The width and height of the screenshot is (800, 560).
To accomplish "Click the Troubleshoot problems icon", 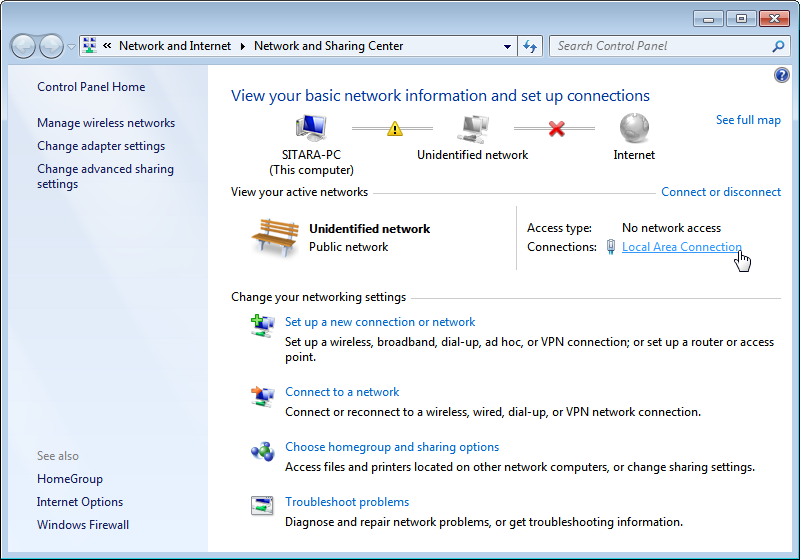I will click(x=262, y=505).
